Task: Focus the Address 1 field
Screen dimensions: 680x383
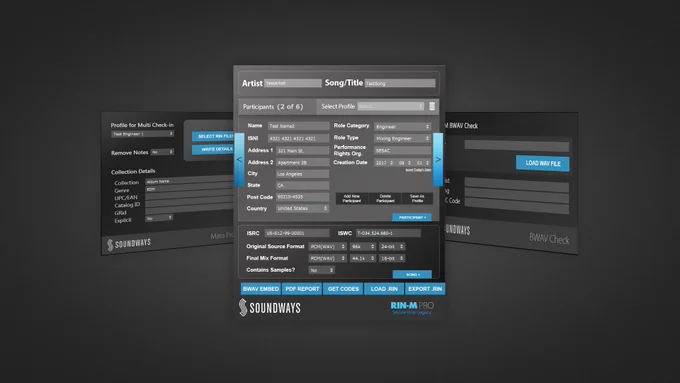Action: coord(302,151)
